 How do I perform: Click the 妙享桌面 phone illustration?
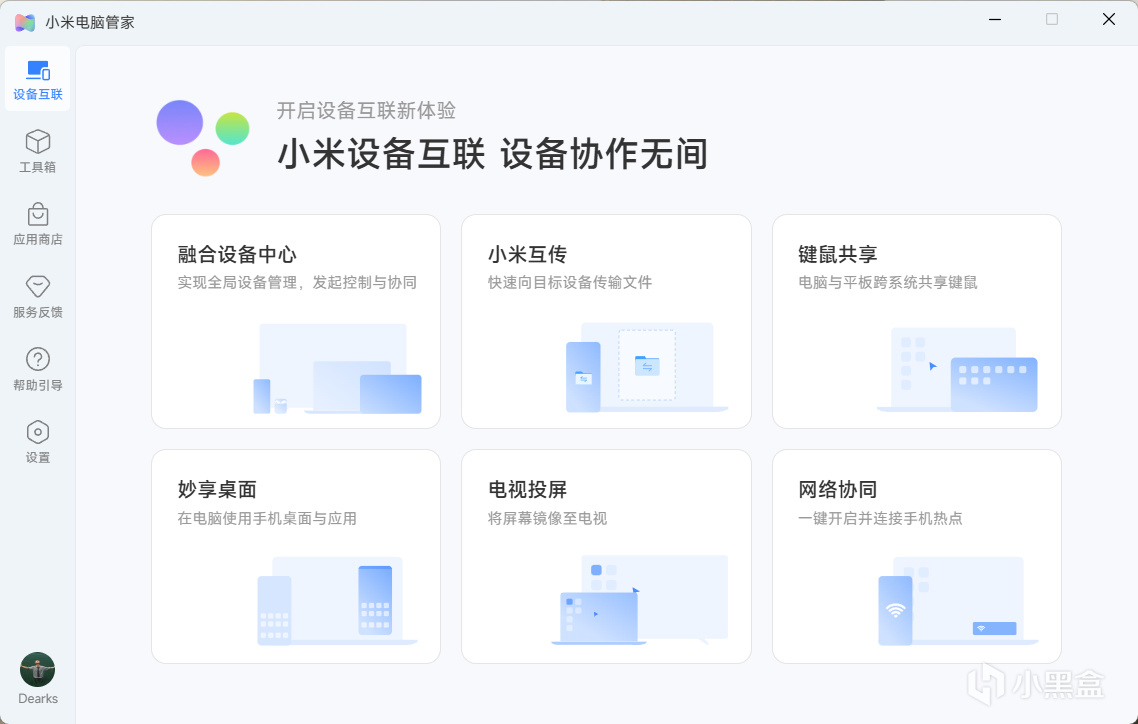point(337,601)
